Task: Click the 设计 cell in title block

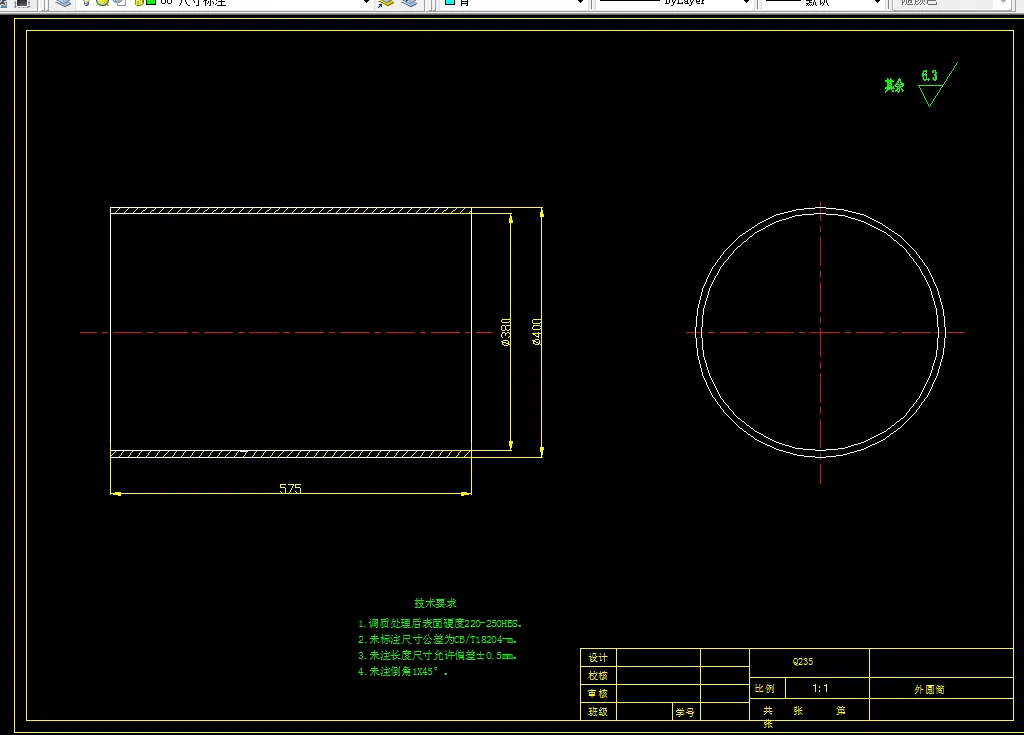Action: click(598, 658)
